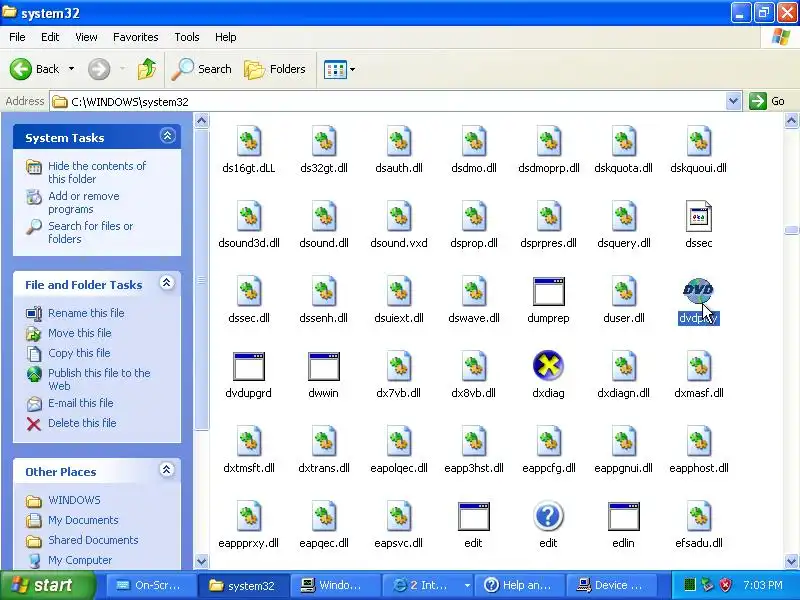800x600 pixels.
Task: Collapse the Other Places panel
Action: [x=166, y=469]
